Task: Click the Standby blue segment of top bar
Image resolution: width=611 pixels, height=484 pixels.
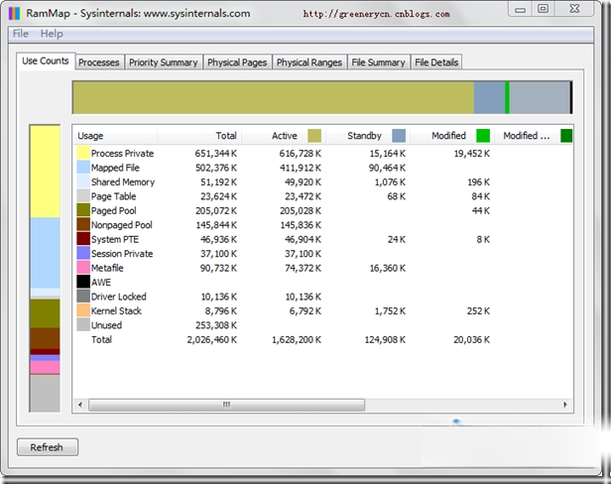Action: [x=489, y=97]
